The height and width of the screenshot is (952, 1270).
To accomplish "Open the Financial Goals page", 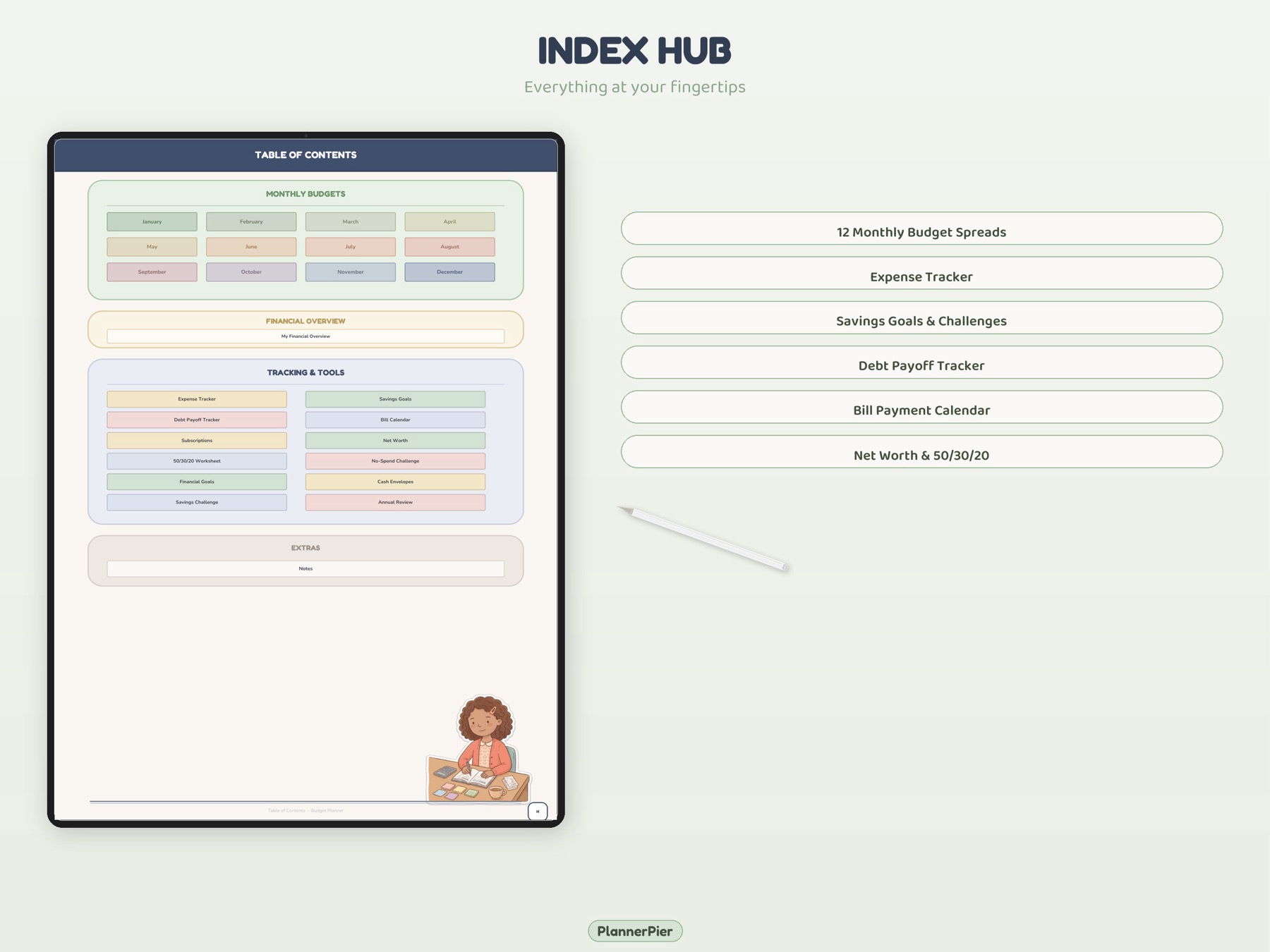I will point(196,482).
